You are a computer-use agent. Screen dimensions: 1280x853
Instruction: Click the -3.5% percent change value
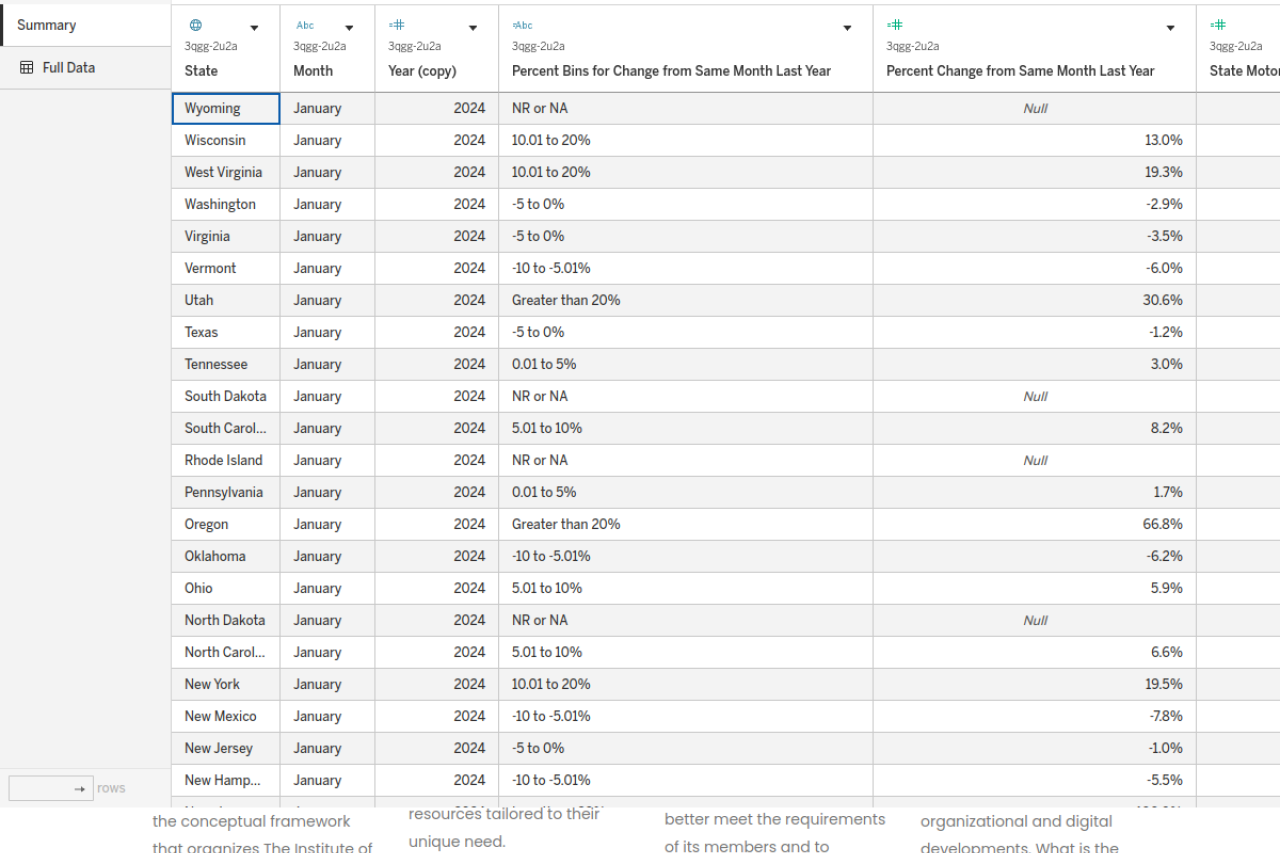pyautogui.click(x=1164, y=236)
